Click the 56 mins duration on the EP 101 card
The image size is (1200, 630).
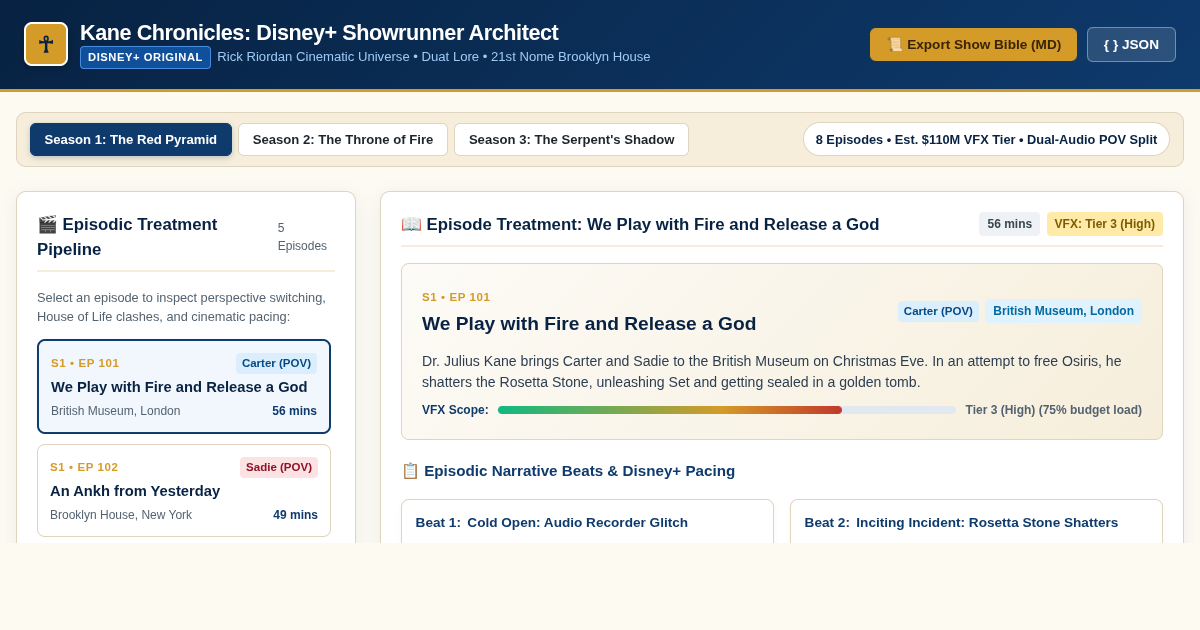coord(294,411)
